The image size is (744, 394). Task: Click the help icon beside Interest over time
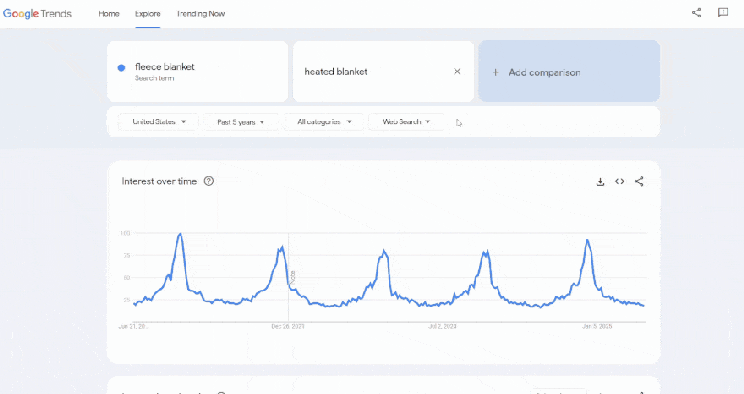pyautogui.click(x=209, y=181)
